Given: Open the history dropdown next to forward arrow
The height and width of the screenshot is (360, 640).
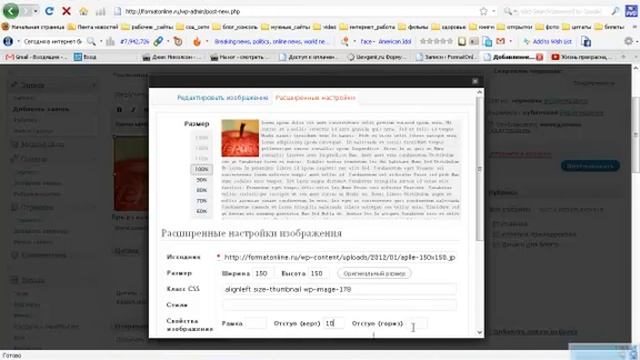Looking at the screenshot, I should point(36,11).
